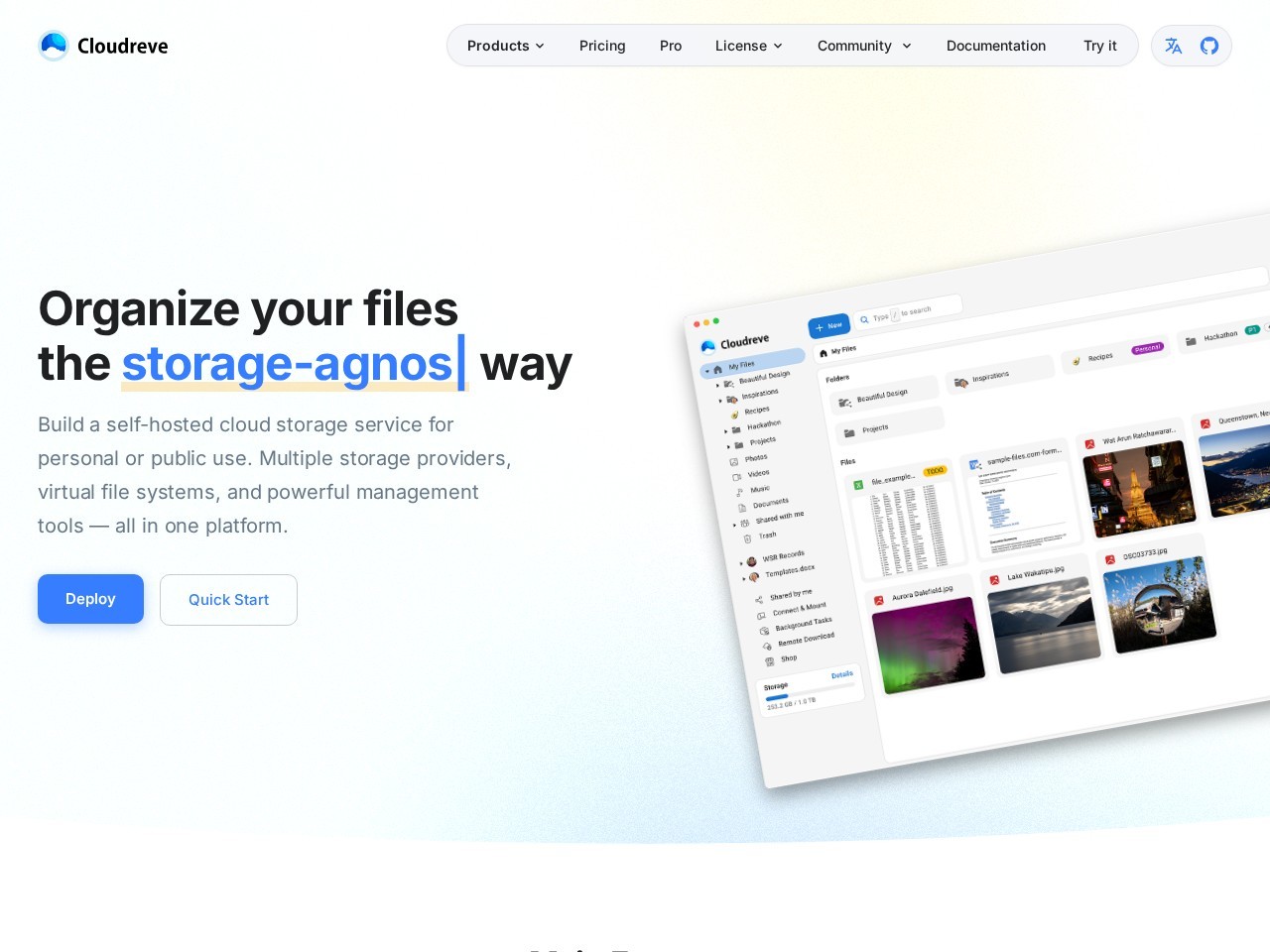Click the Cloudreve brand name text

[x=123, y=46]
